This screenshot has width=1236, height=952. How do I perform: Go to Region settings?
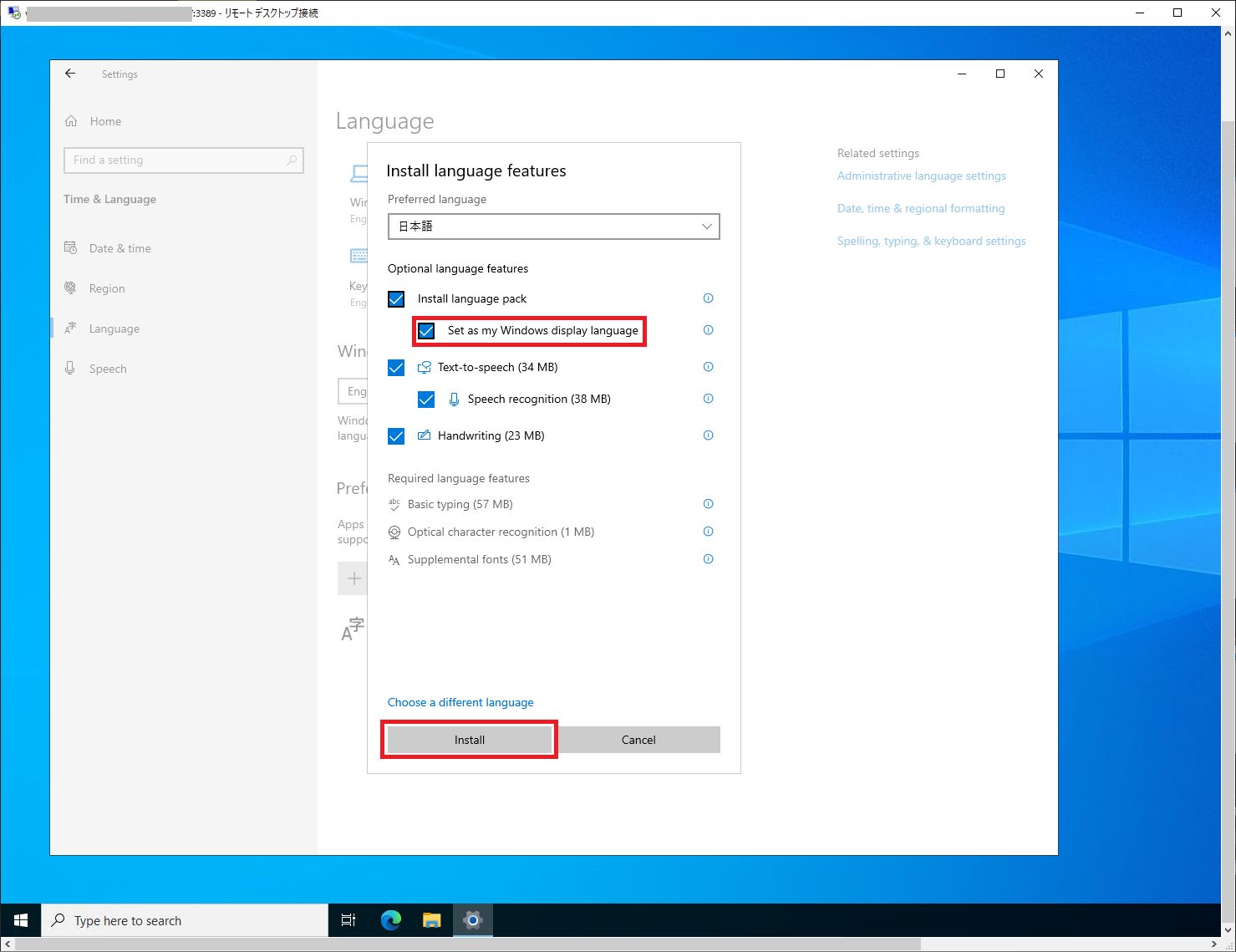coord(107,288)
